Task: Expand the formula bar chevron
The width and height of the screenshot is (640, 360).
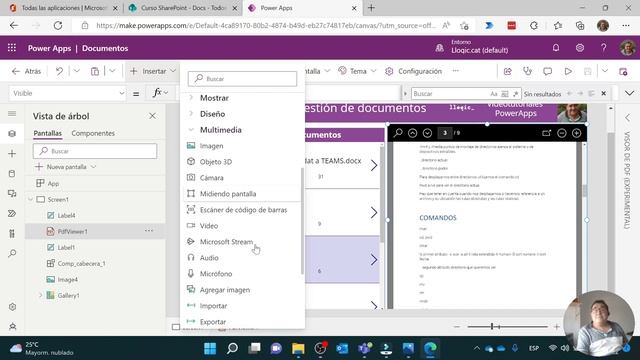Action: tap(629, 93)
